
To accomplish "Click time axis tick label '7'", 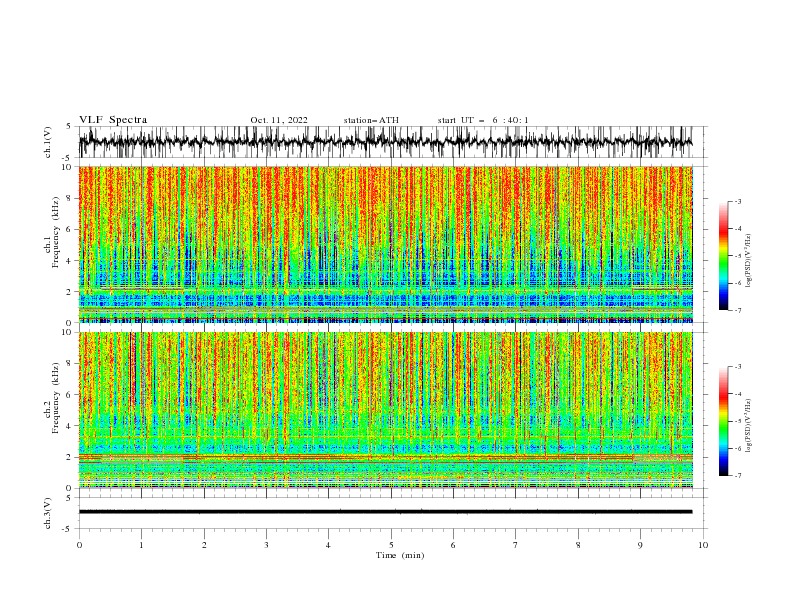I will (x=516, y=545).
